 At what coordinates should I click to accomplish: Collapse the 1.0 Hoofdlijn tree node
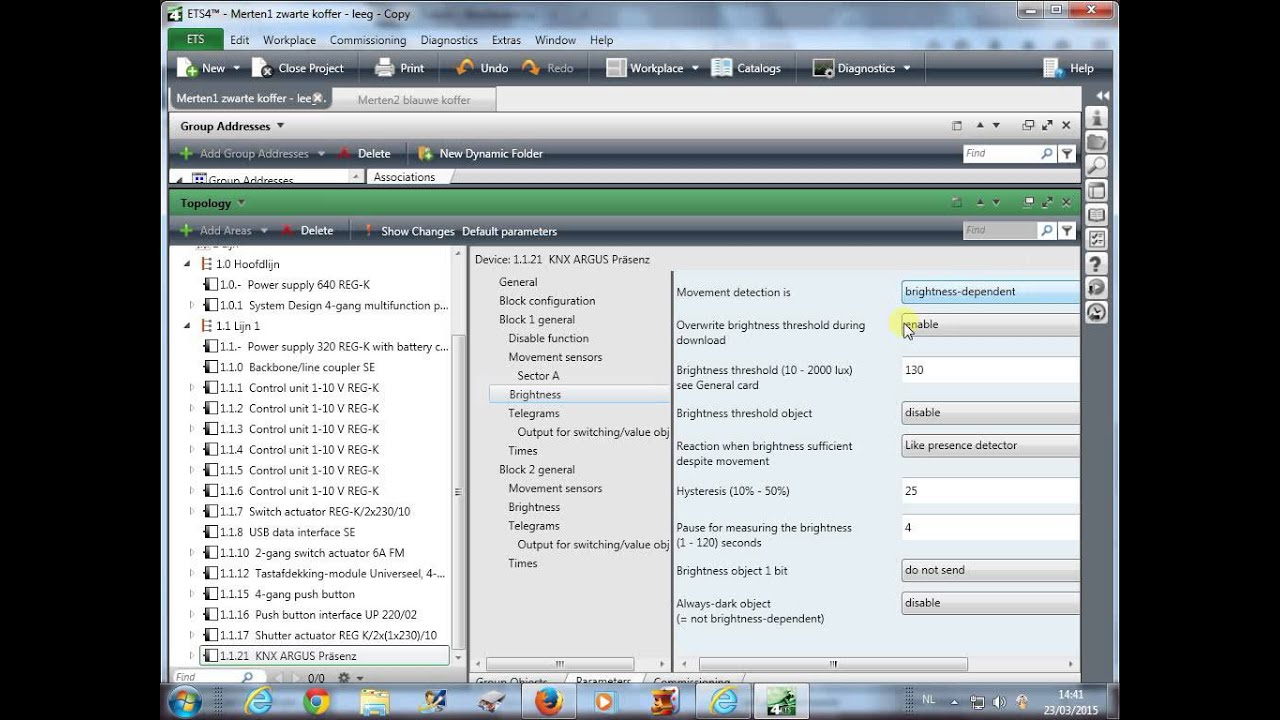coord(187,264)
